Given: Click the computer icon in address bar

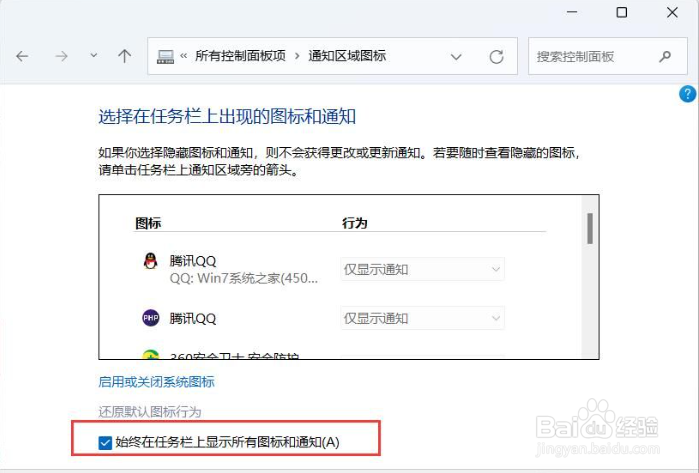Looking at the screenshot, I should pyautogui.click(x=165, y=57).
